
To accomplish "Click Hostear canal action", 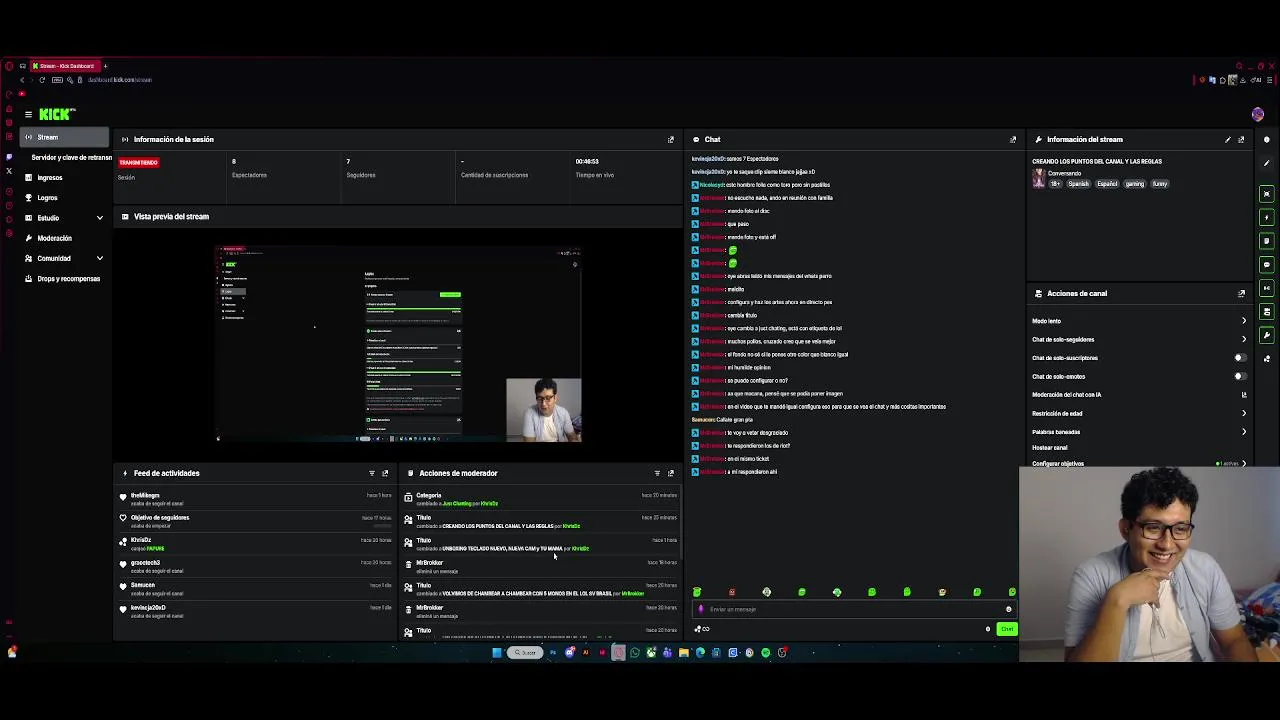I will click(x=1050, y=448).
